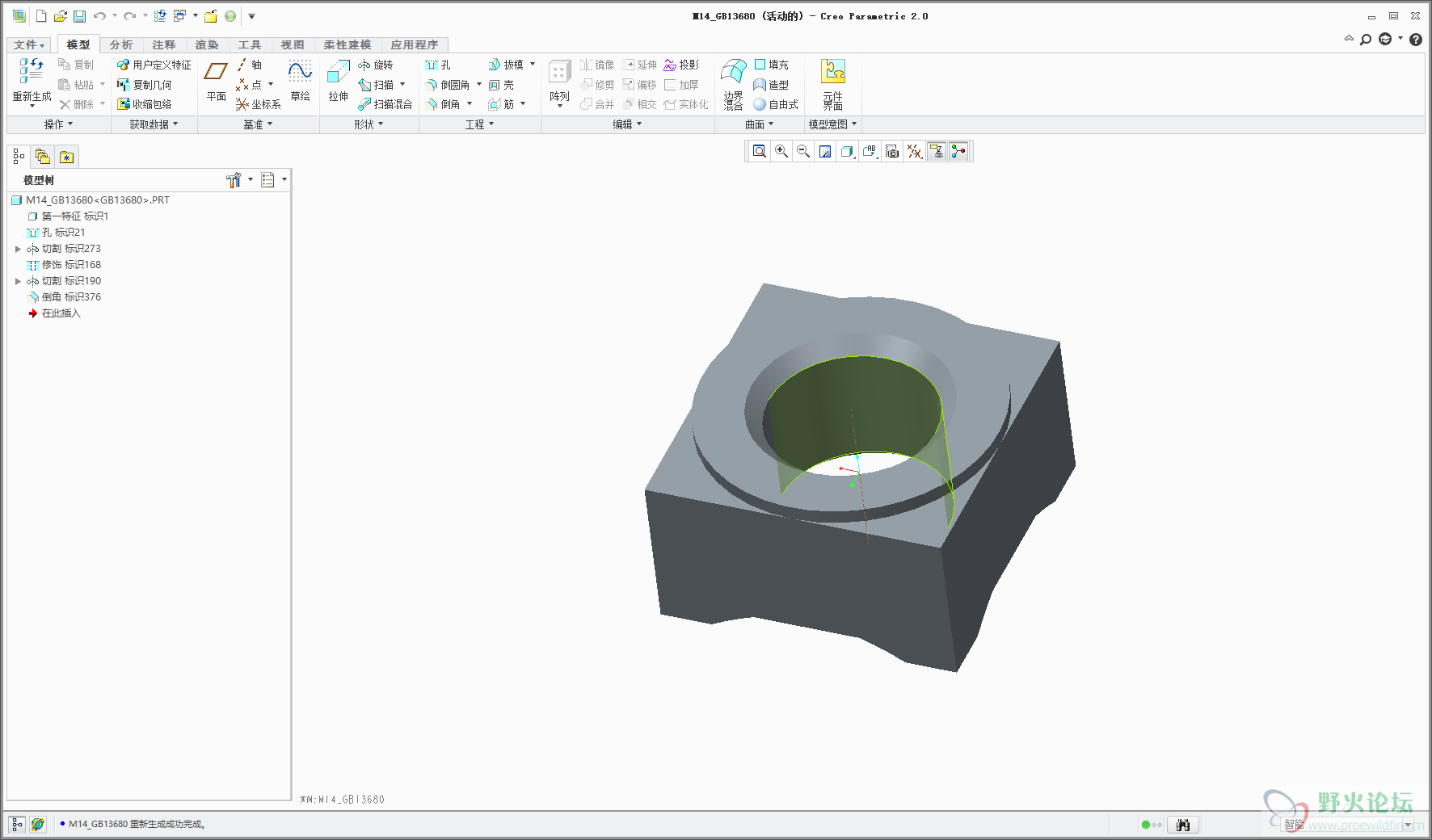The image size is (1432, 840).
Task: Switch to the 视图 ribbon tab
Action: (293, 45)
